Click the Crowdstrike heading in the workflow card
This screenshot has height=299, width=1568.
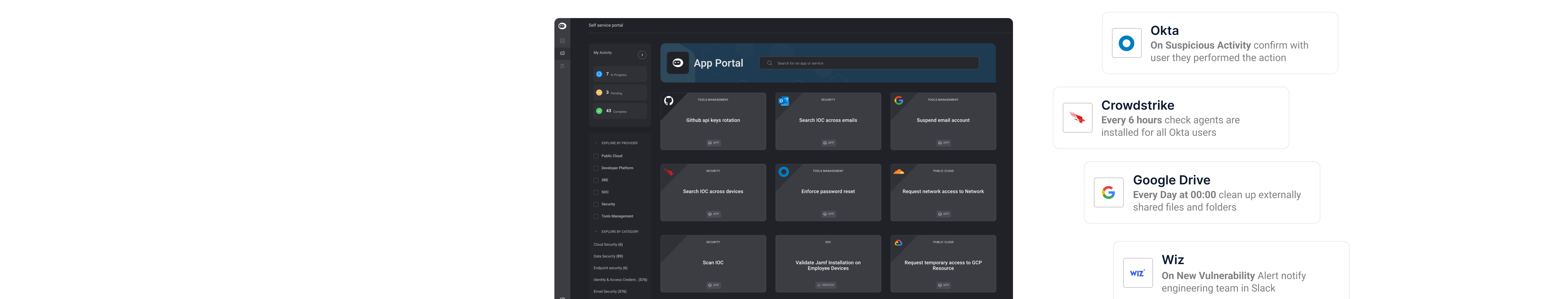click(x=1138, y=105)
